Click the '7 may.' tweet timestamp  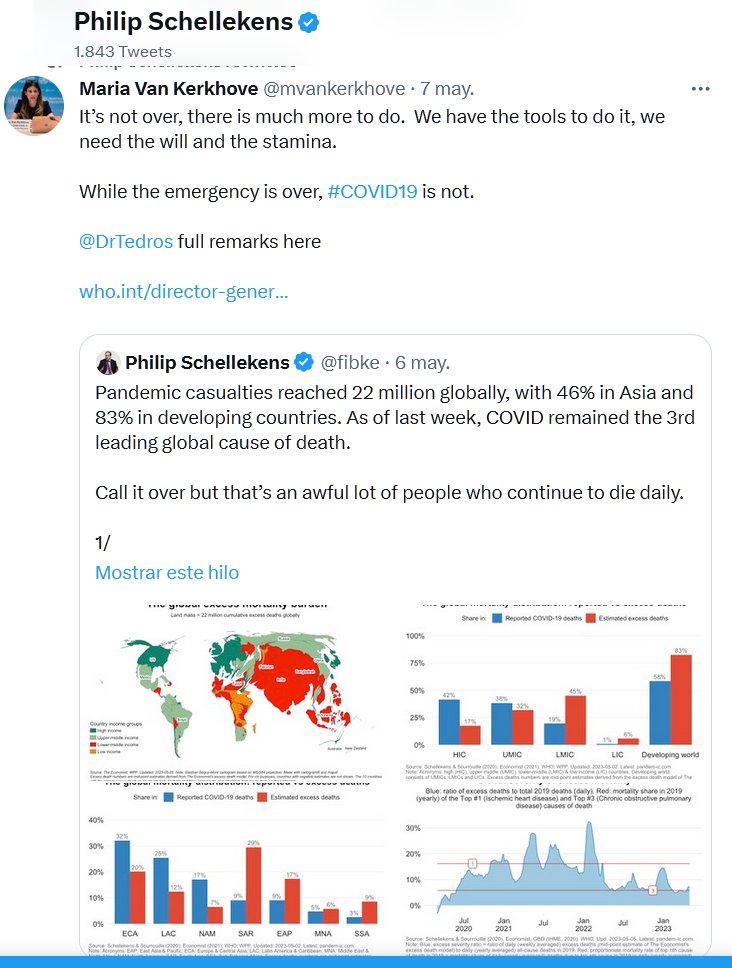pyautogui.click(x=440, y=89)
